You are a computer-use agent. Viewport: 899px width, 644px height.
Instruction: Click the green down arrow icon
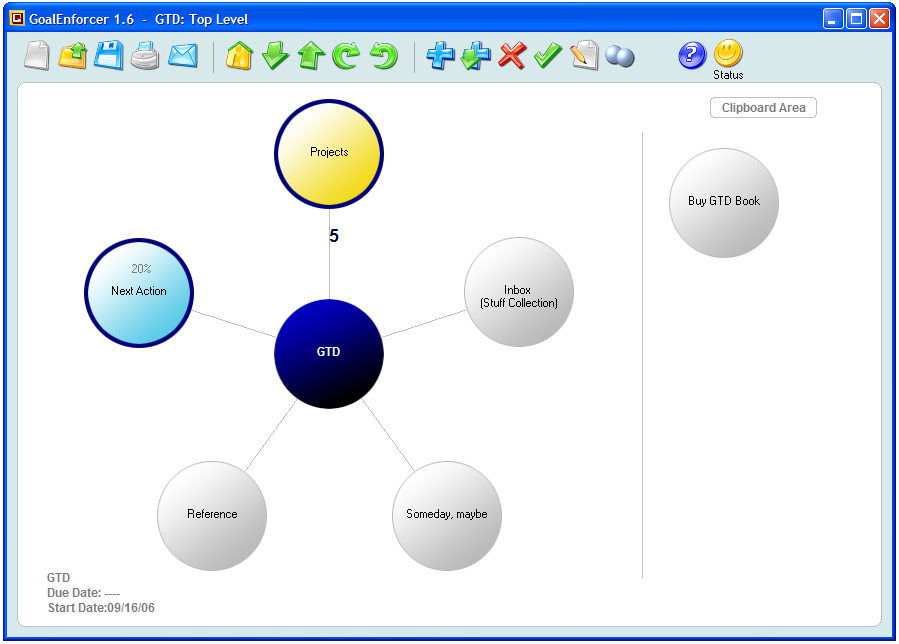coord(275,56)
